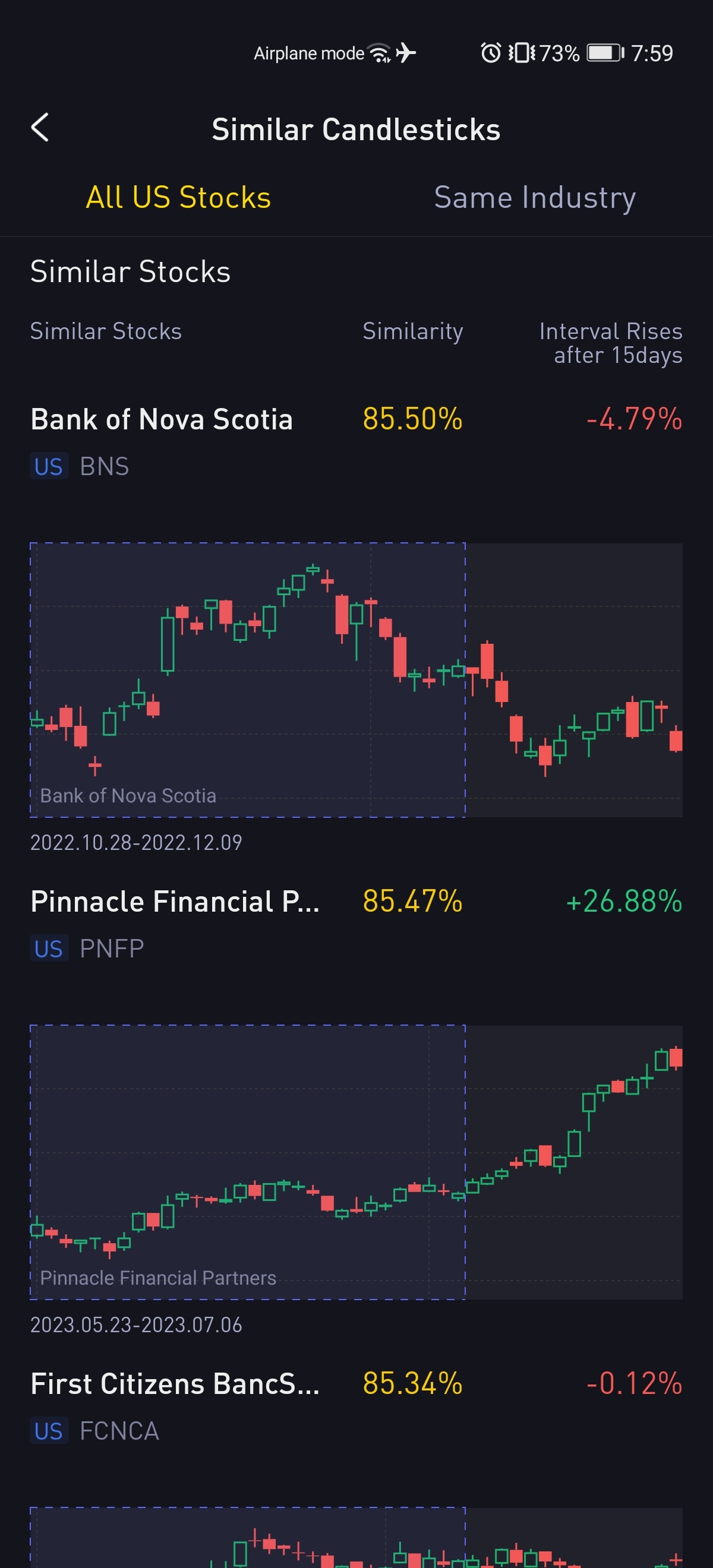Screen dimensions: 713x1568
Task: Tap the battery status icon
Action: point(605,53)
